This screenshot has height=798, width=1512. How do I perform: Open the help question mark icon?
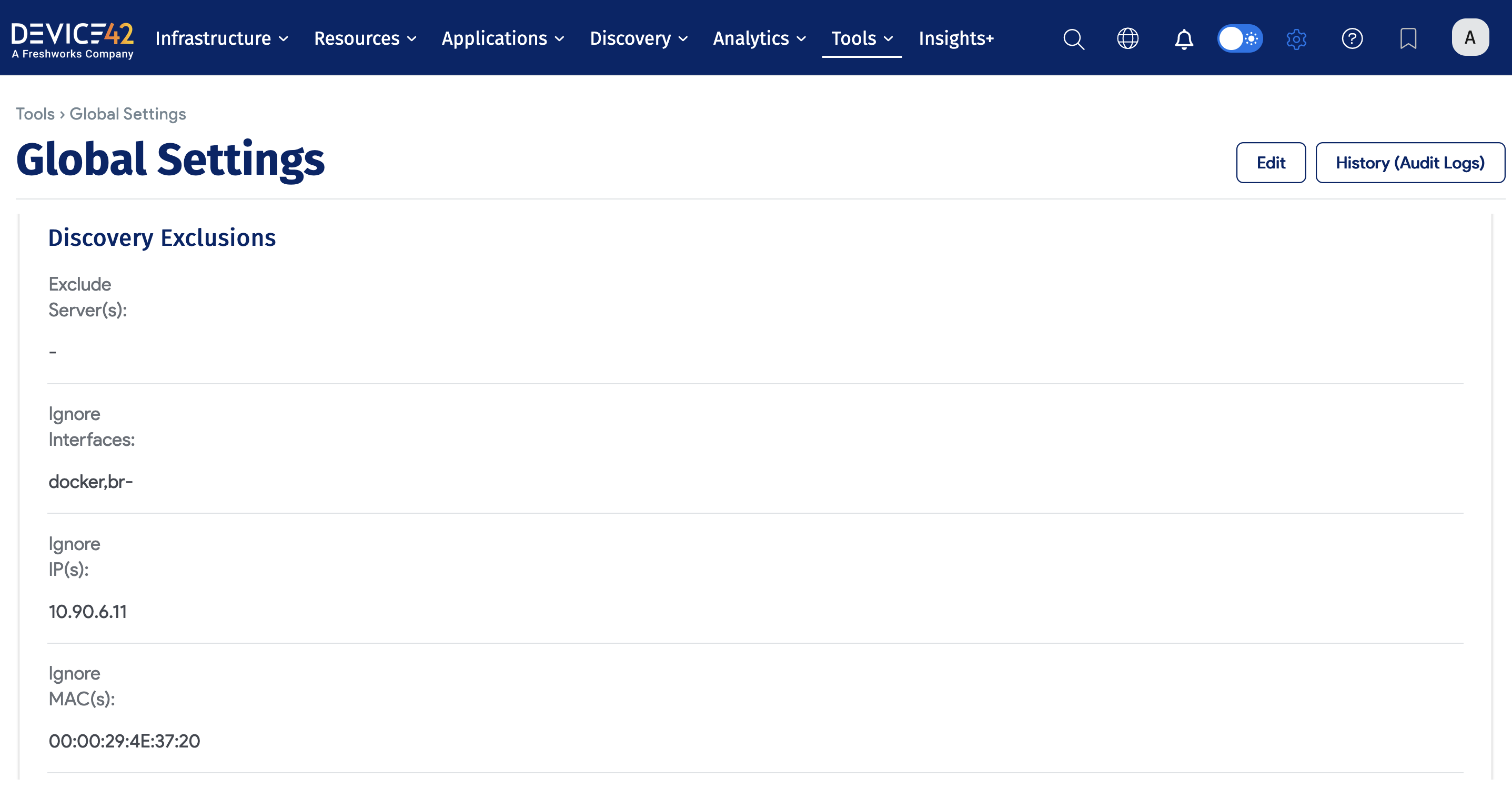(1352, 39)
